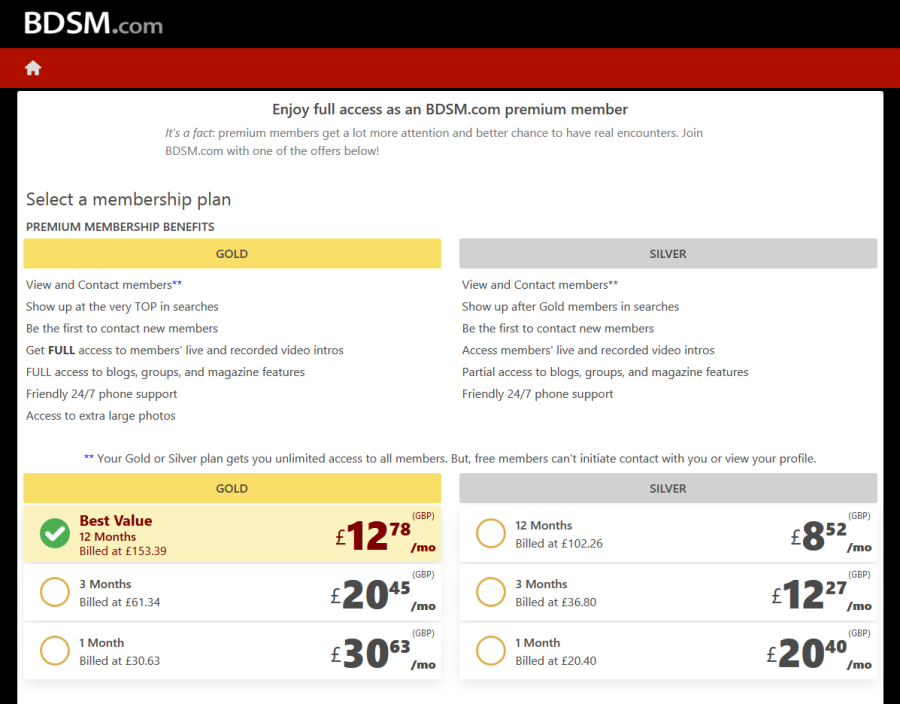Pick the Silver 12 Months plan radio button
This screenshot has height=704, width=900.
click(x=491, y=534)
